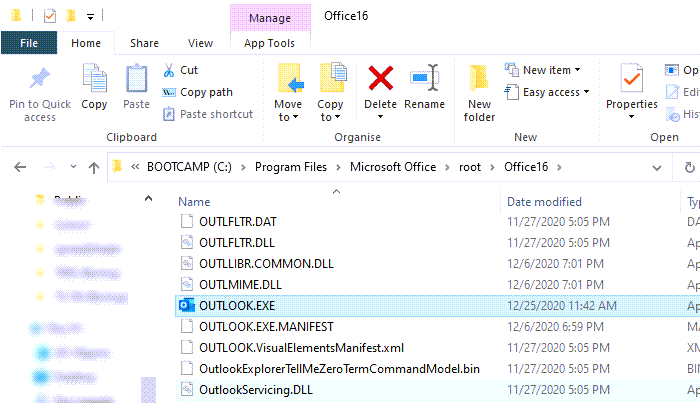Image resolution: width=700 pixels, height=403 pixels.
Task: Click root in the breadcrumb path
Action: pyautogui.click(x=470, y=167)
